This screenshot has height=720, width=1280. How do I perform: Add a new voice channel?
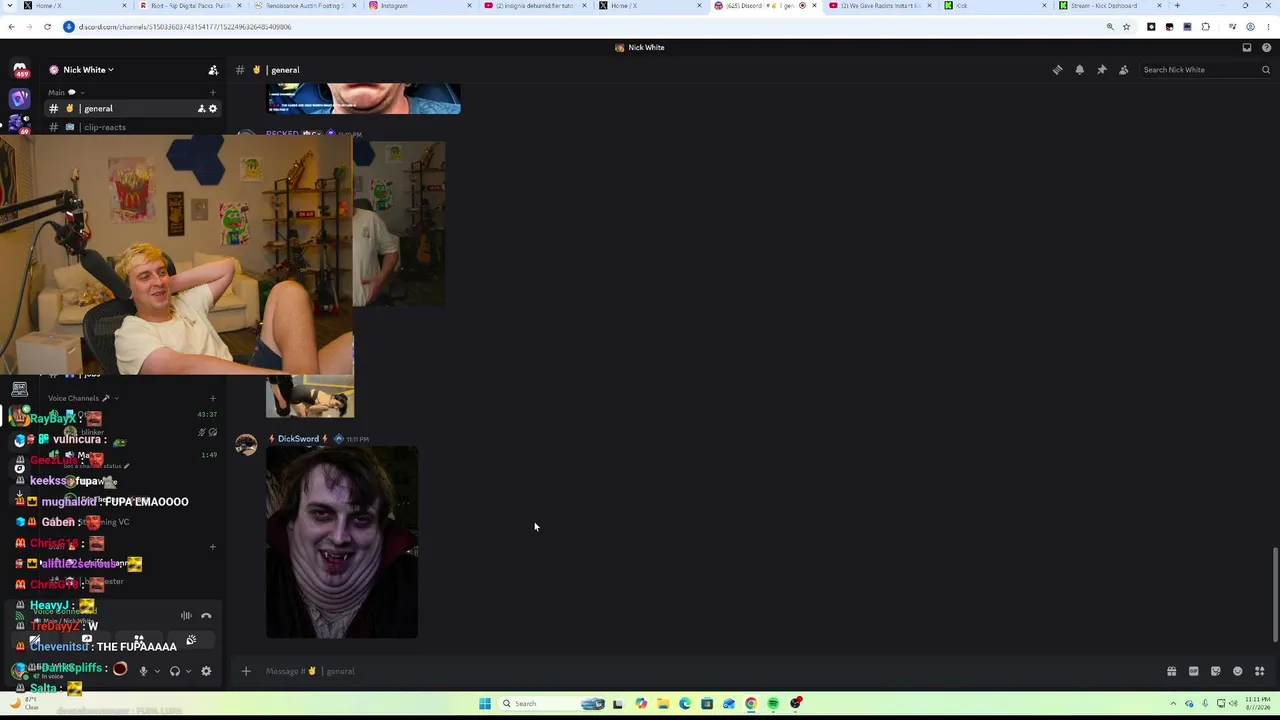tap(212, 398)
